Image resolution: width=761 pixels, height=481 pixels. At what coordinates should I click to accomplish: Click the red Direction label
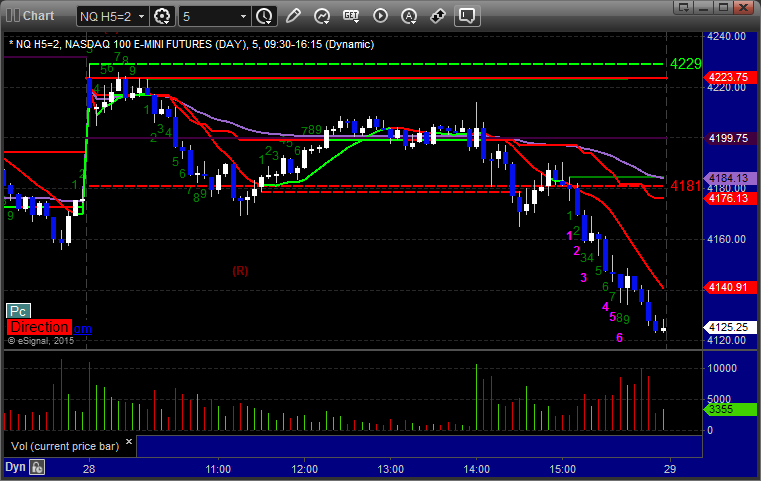(39, 327)
